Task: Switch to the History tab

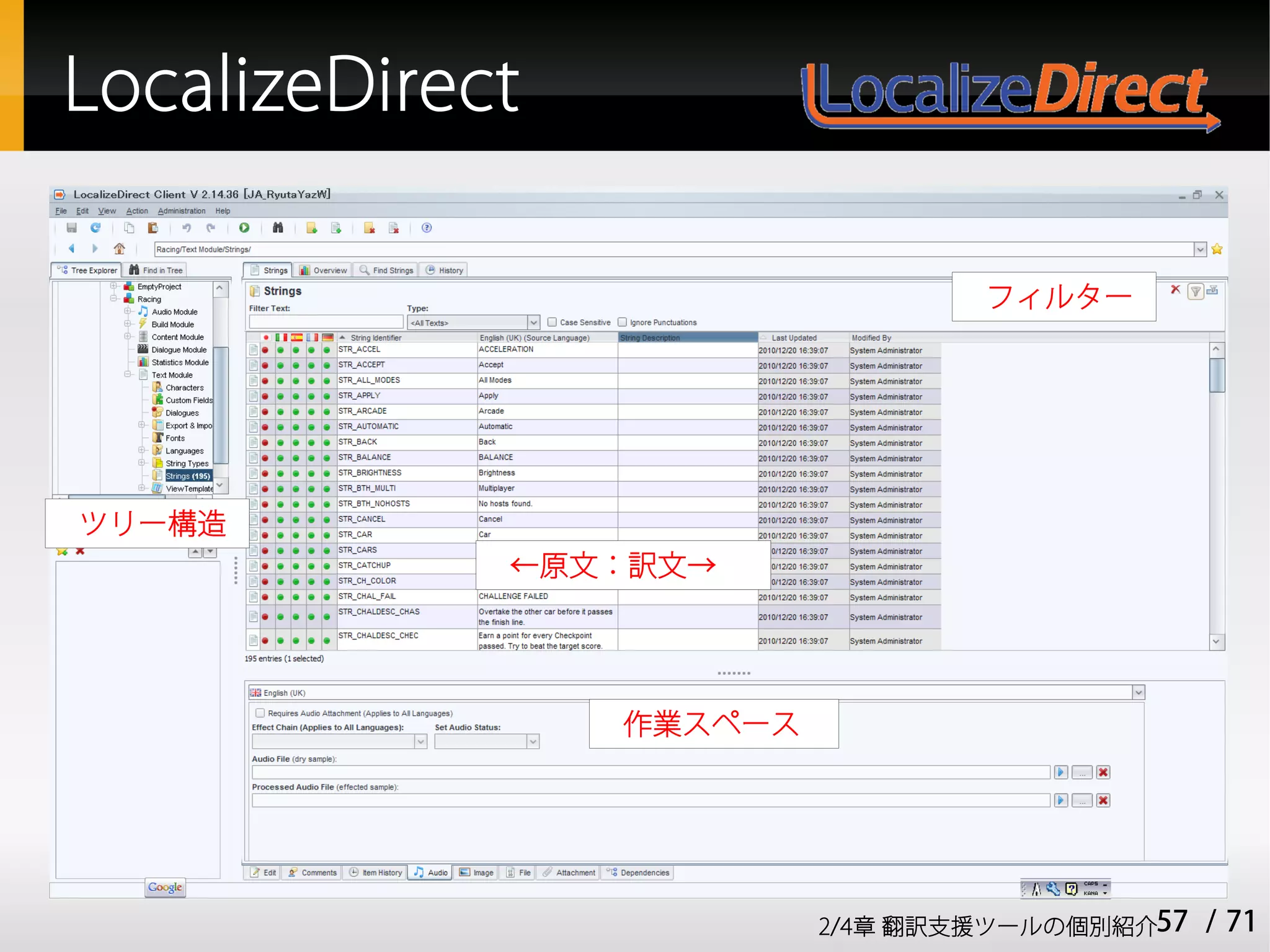Action: 445,270
